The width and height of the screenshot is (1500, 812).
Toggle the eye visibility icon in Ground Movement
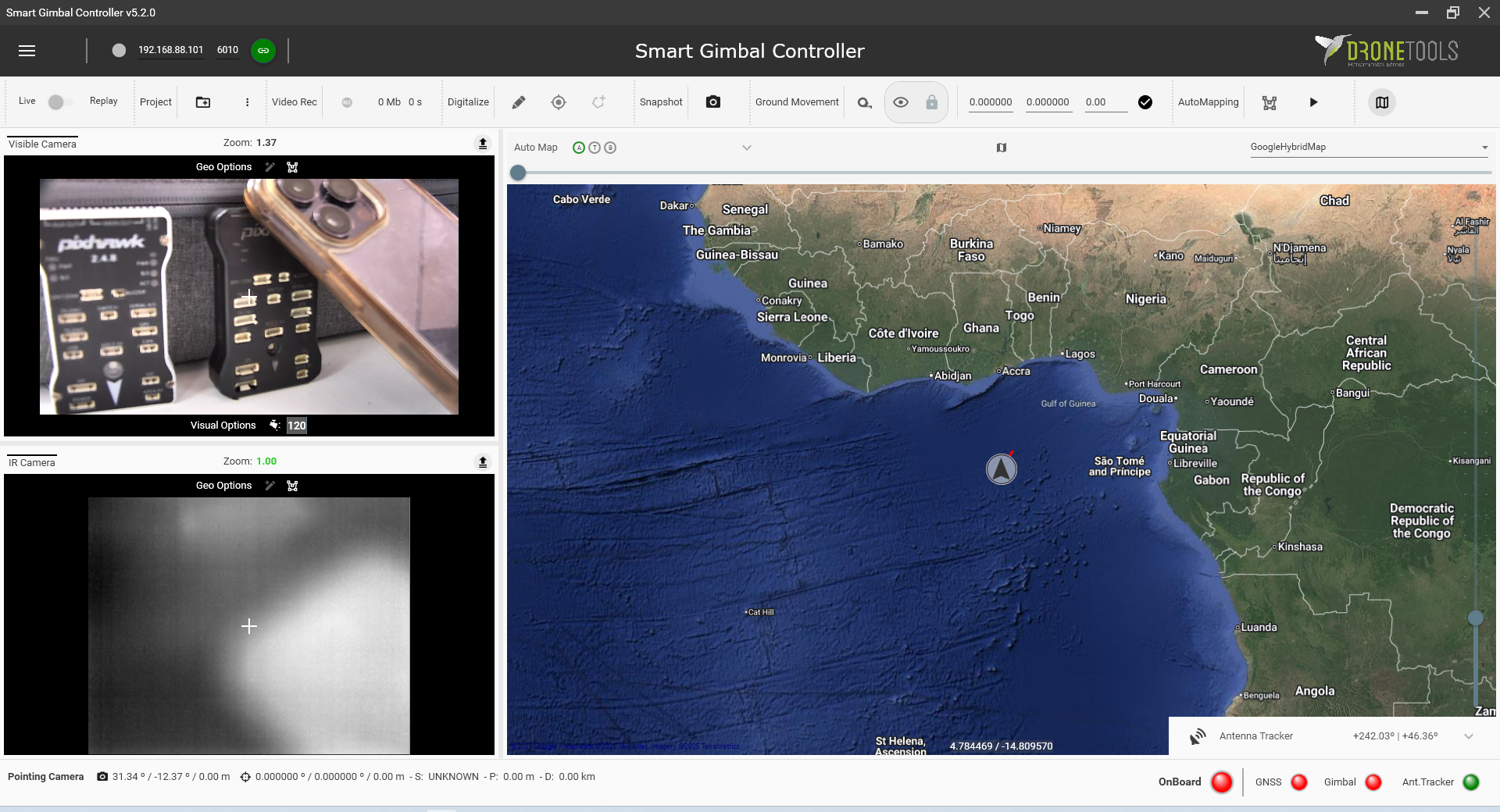pyautogui.click(x=901, y=101)
